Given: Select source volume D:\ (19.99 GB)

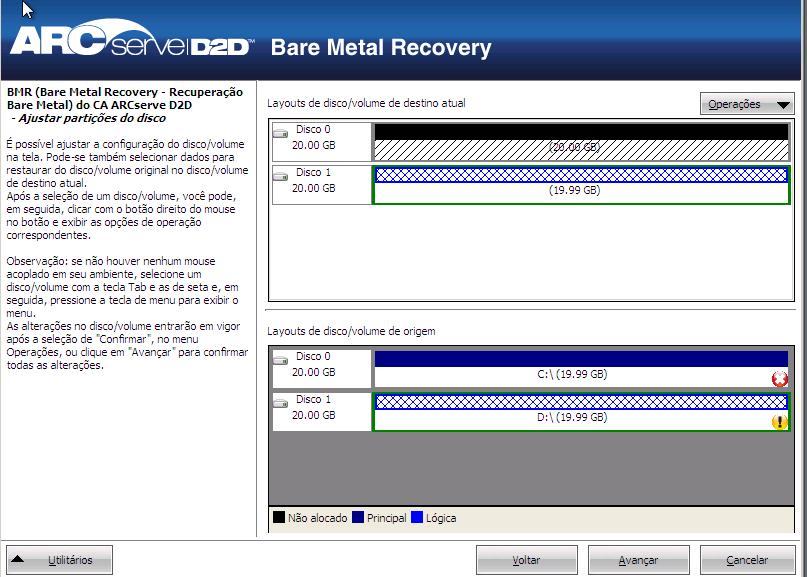Looking at the screenshot, I should click(581, 412).
